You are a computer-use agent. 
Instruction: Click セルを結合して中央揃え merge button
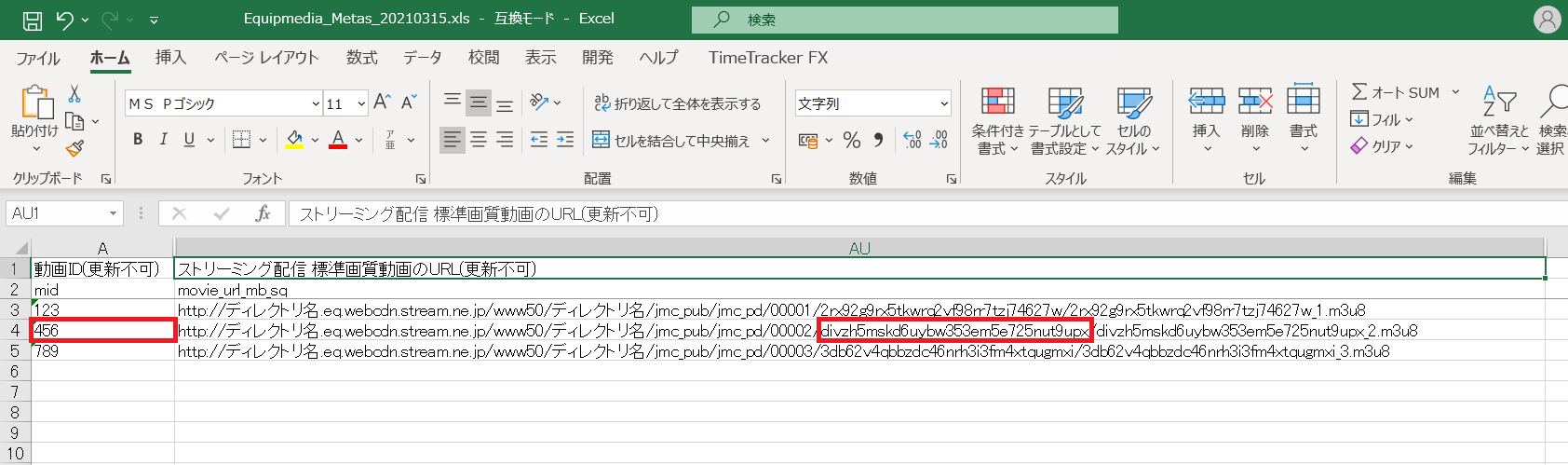tap(671, 141)
